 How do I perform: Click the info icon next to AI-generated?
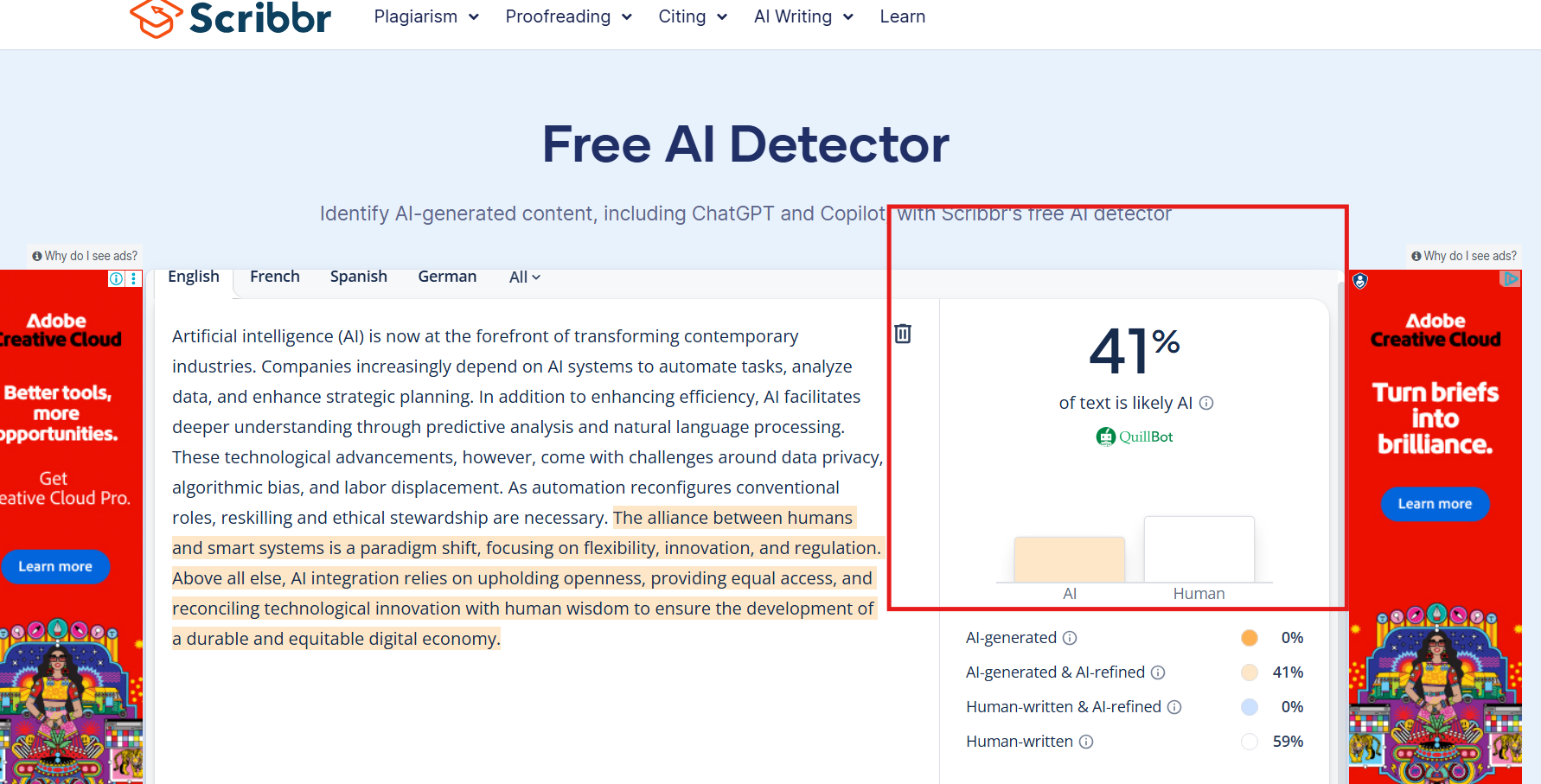[x=1070, y=638]
